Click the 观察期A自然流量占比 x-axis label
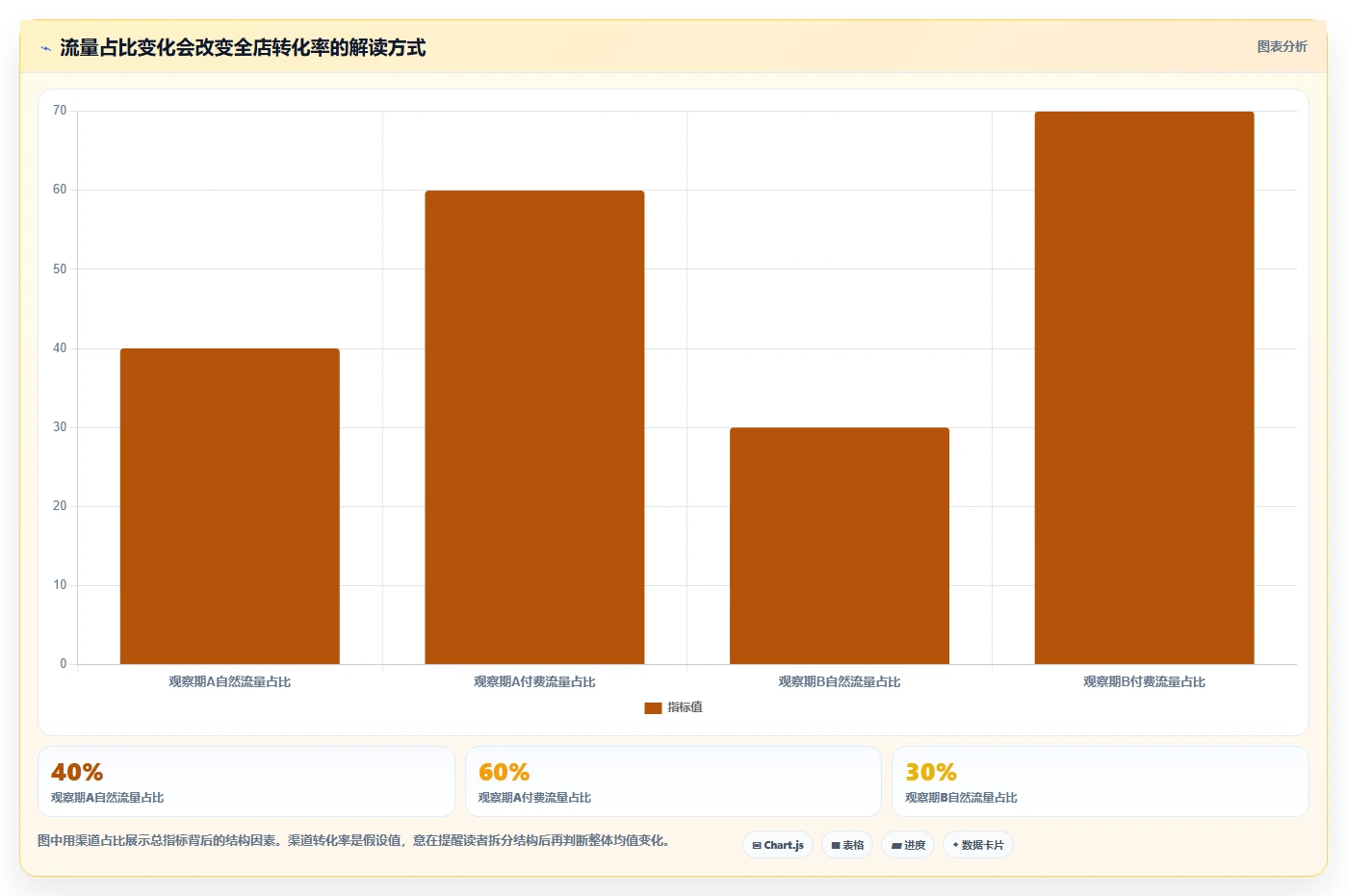1347x896 pixels. (x=229, y=681)
